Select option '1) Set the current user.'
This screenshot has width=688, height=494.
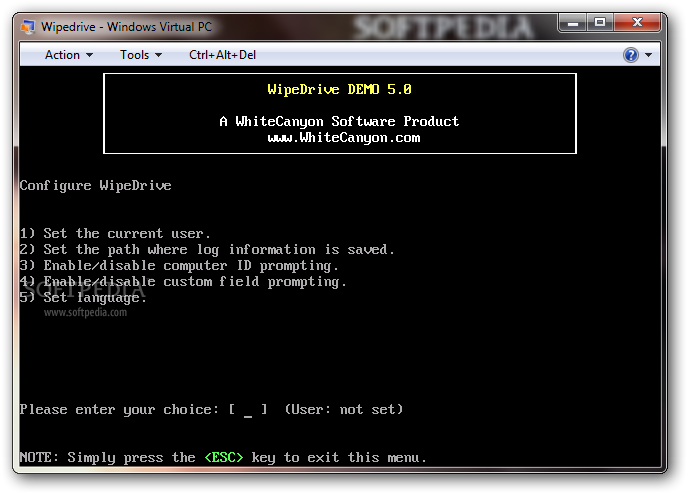click(115, 233)
